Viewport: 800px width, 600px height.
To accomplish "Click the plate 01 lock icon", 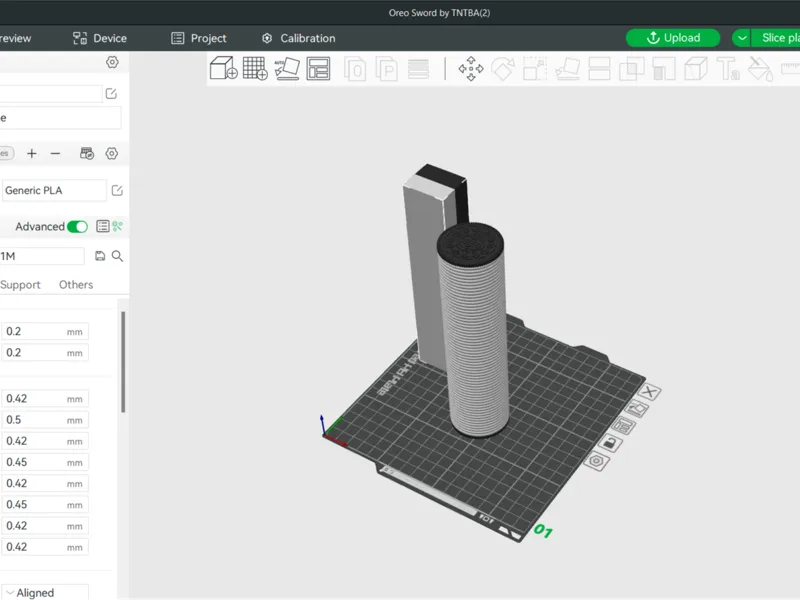I will click(x=610, y=443).
